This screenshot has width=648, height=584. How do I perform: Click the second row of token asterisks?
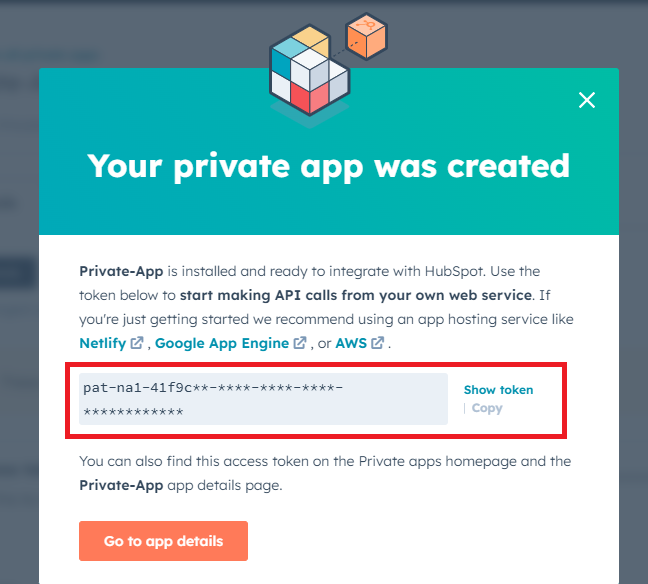[x=133, y=411]
